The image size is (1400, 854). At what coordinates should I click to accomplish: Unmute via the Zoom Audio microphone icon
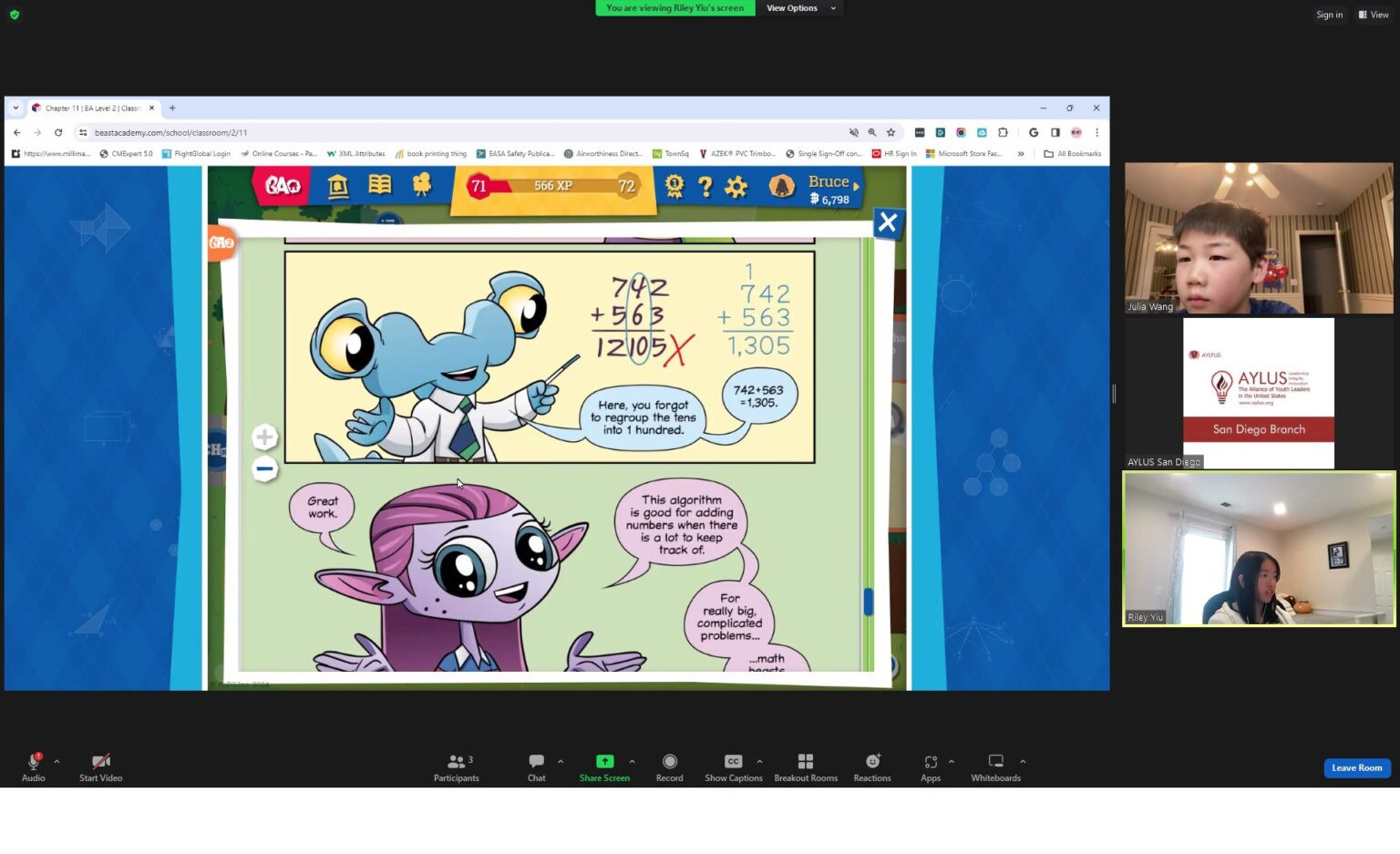34,761
